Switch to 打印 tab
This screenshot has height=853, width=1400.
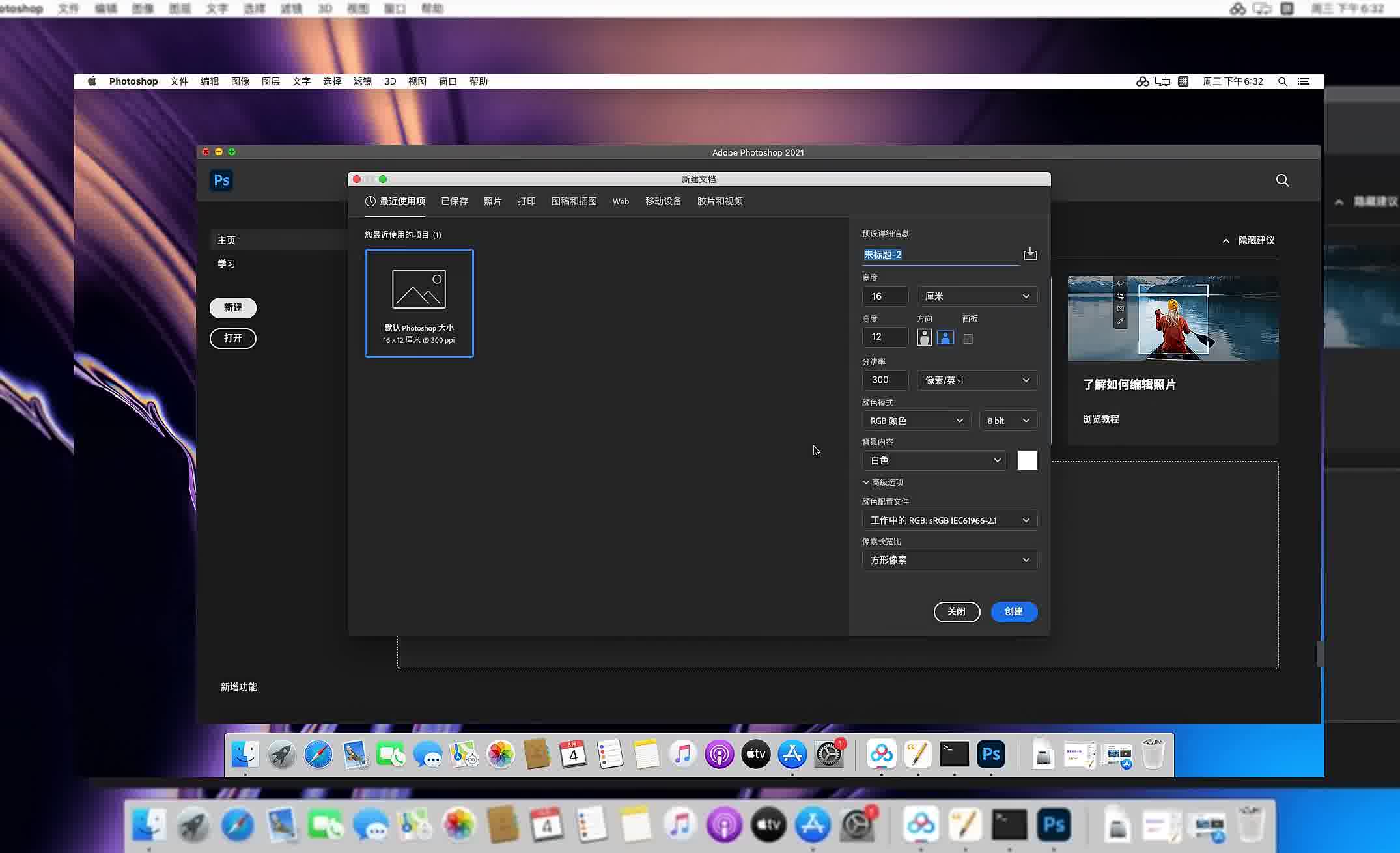[526, 201]
